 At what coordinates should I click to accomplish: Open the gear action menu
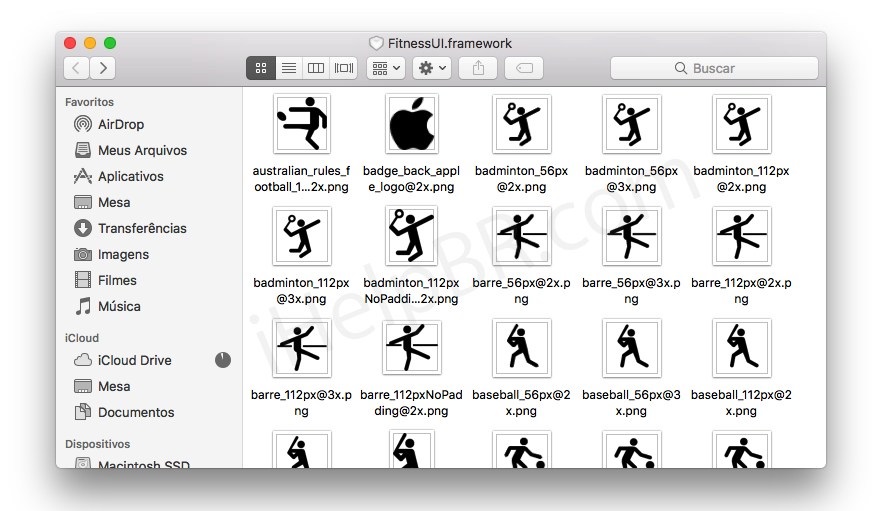pos(432,68)
